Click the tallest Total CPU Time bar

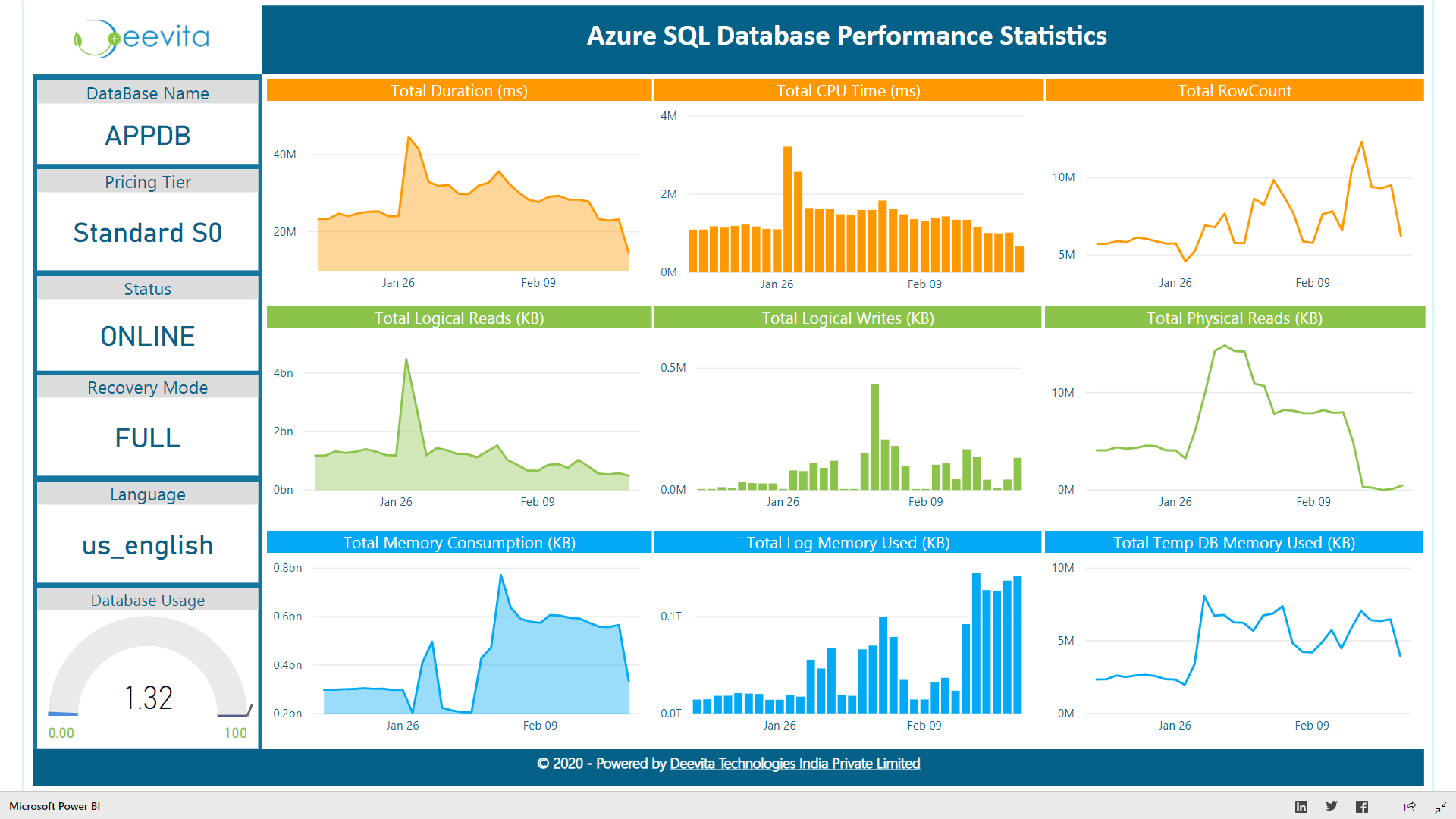[787, 209]
